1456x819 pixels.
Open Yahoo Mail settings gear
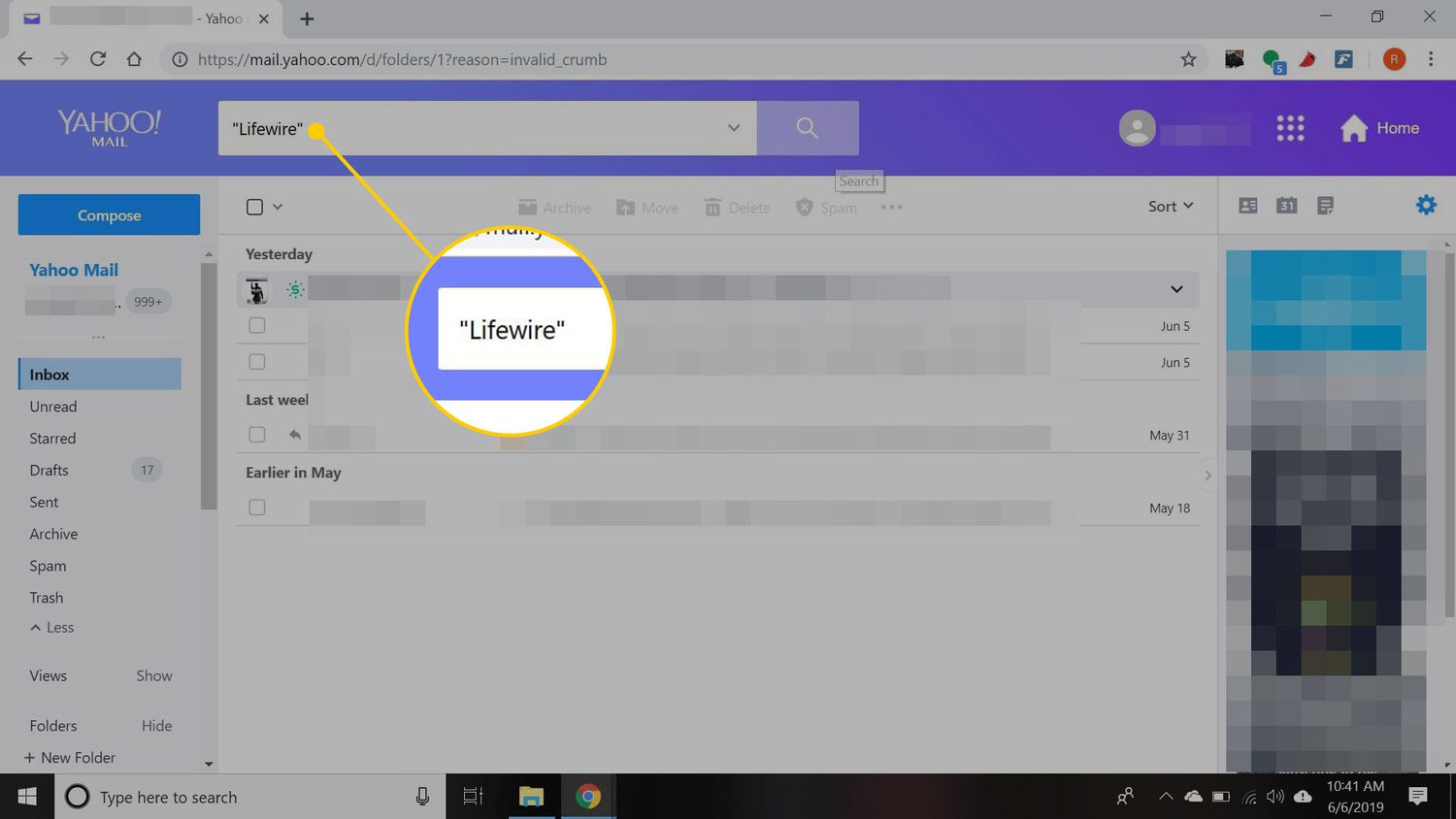point(1425,205)
